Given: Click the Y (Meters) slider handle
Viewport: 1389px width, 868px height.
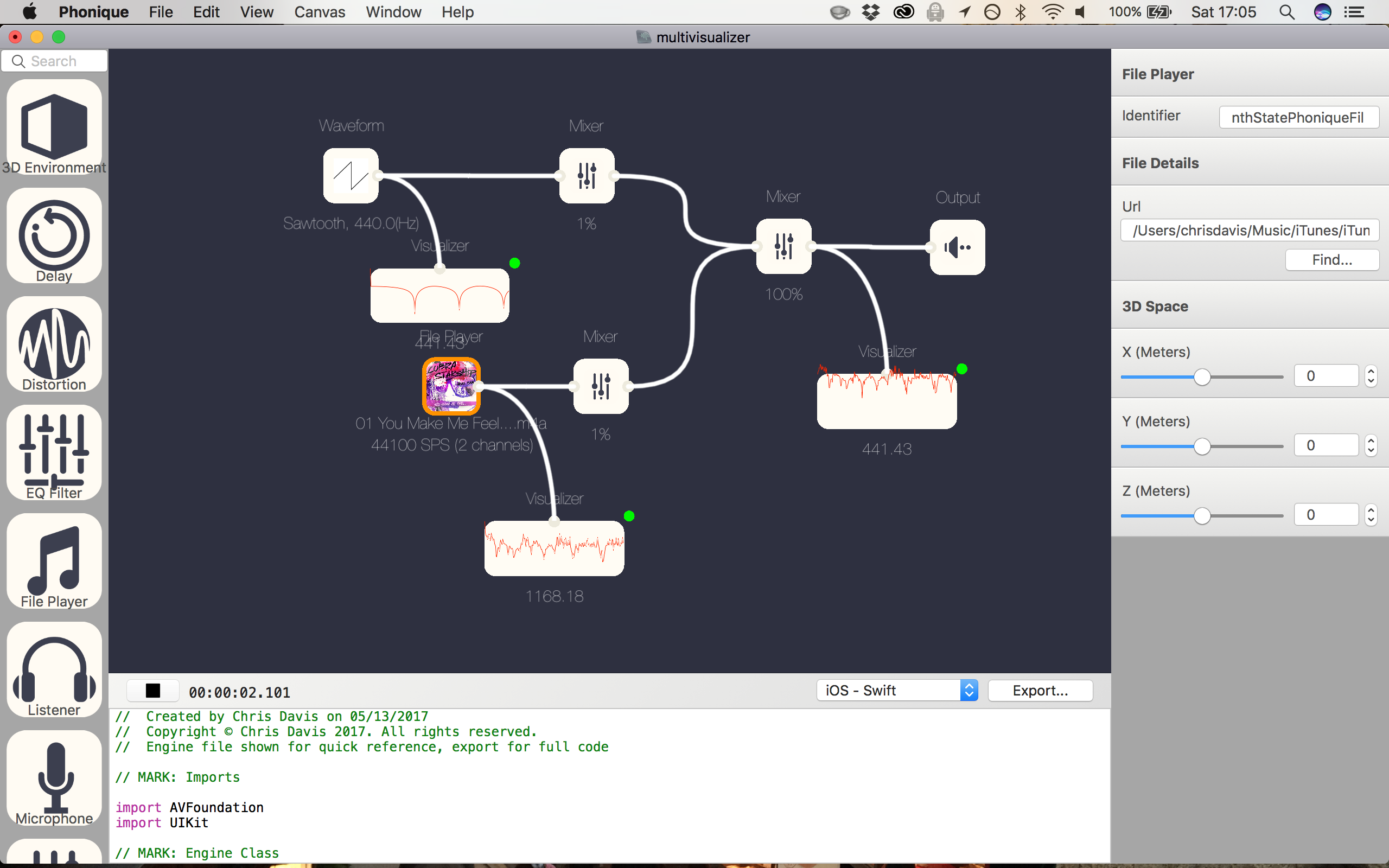Looking at the screenshot, I should coord(1202,446).
